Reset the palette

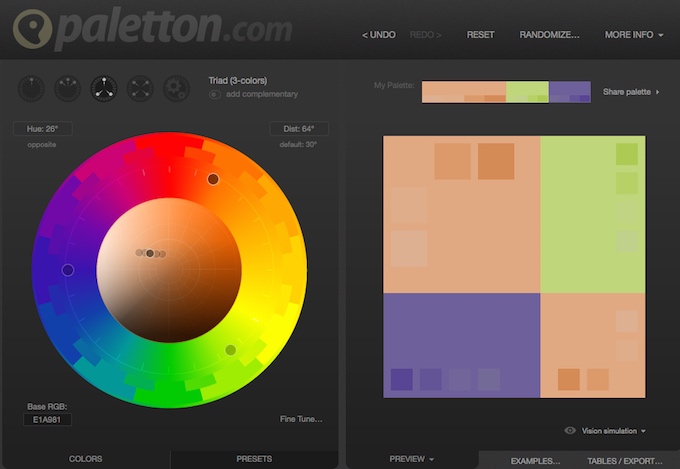(x=481, y=35)
